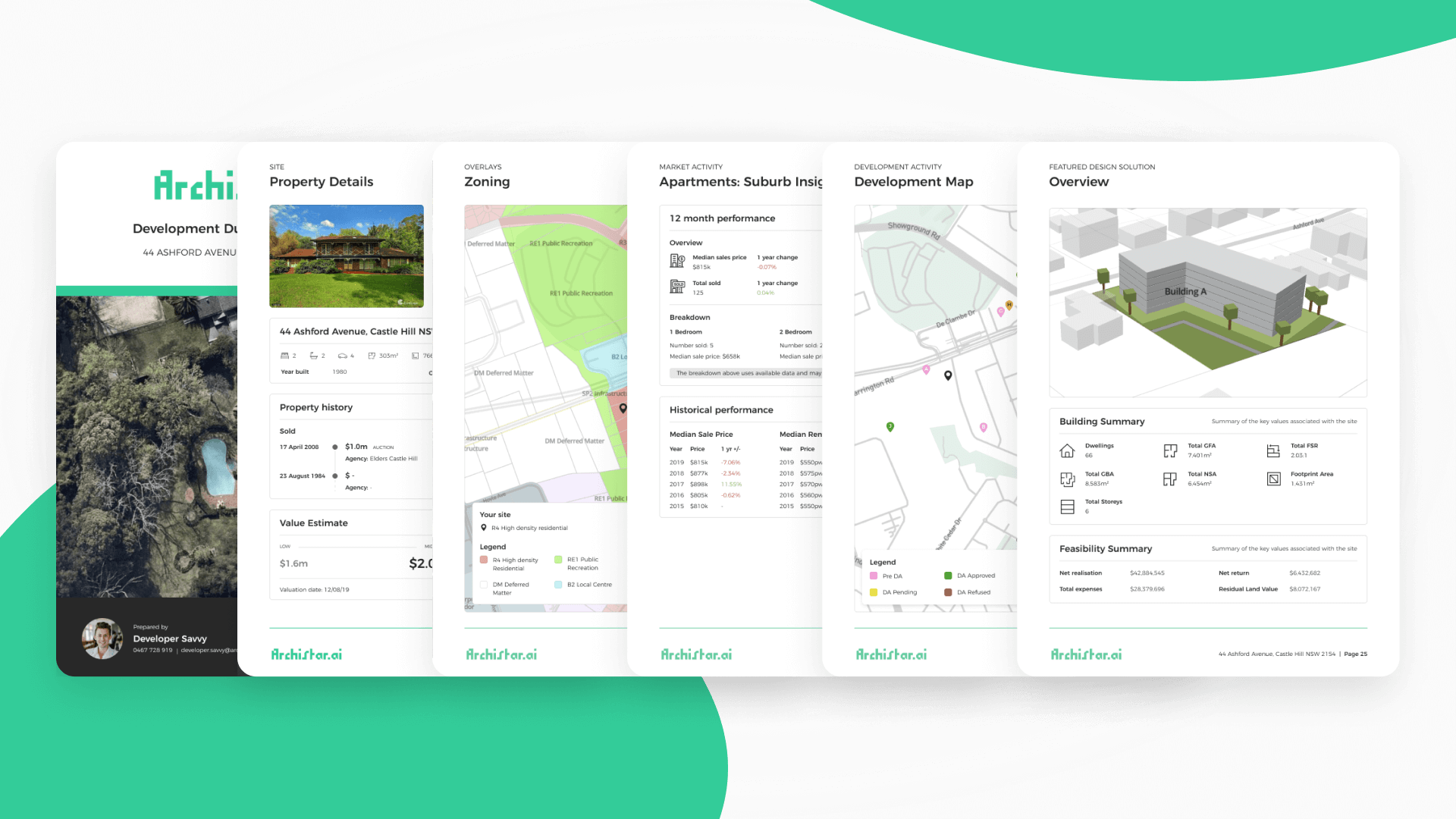Click the Archistar.ai logo on Apartments page

(x=696, y=654)
